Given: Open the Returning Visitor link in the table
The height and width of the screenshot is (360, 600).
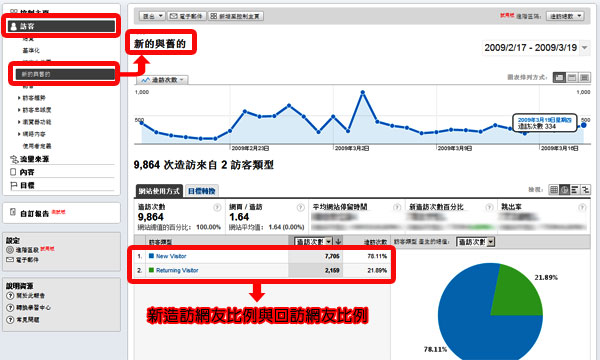Looking at the screenshot, I should click(177, 270).
